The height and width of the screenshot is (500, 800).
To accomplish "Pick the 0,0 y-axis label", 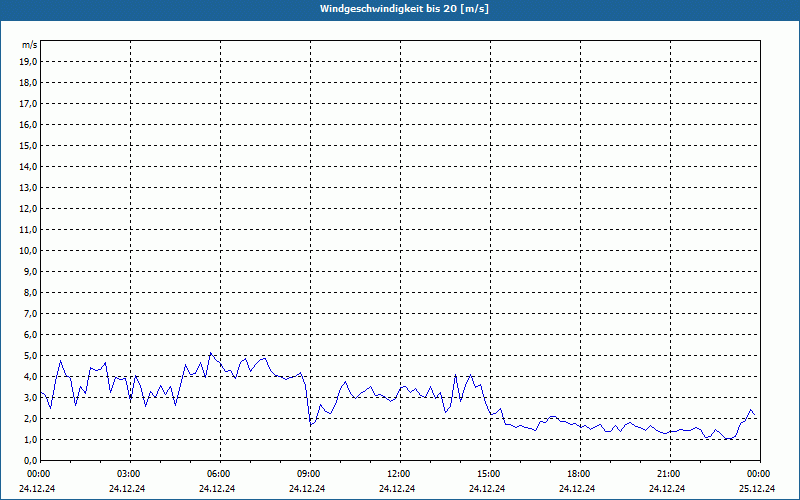I will click(30, 460).
